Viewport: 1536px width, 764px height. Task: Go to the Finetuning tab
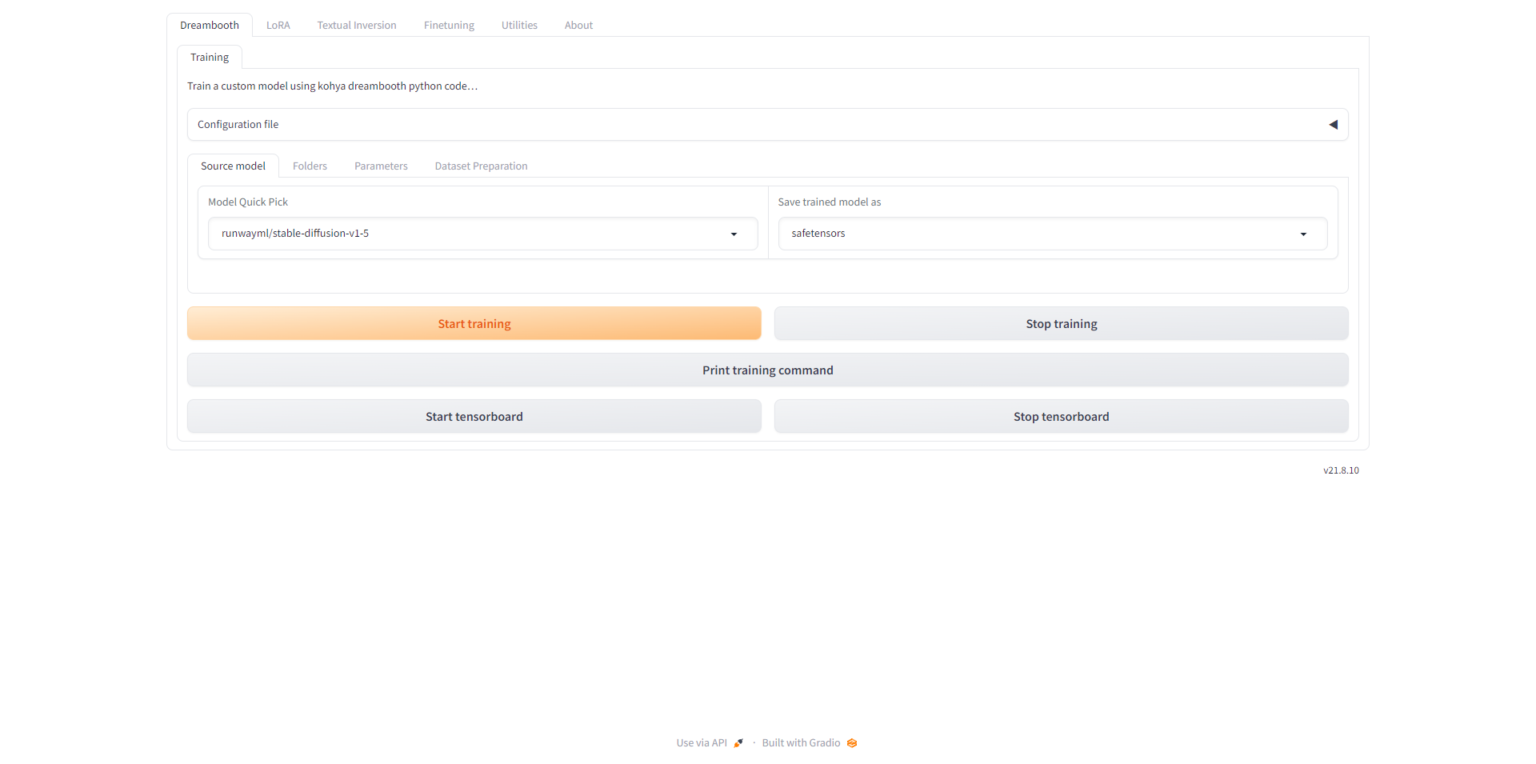(x=449, y=25)
